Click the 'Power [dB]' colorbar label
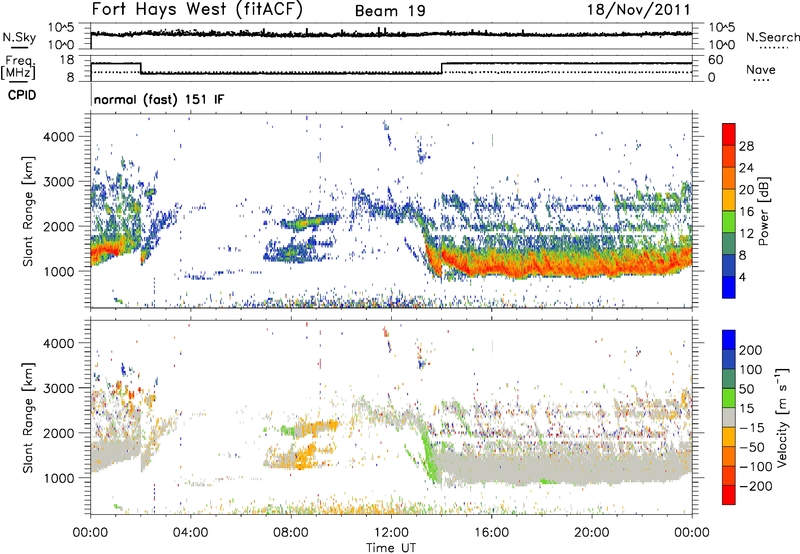 [x=764, y=211]
